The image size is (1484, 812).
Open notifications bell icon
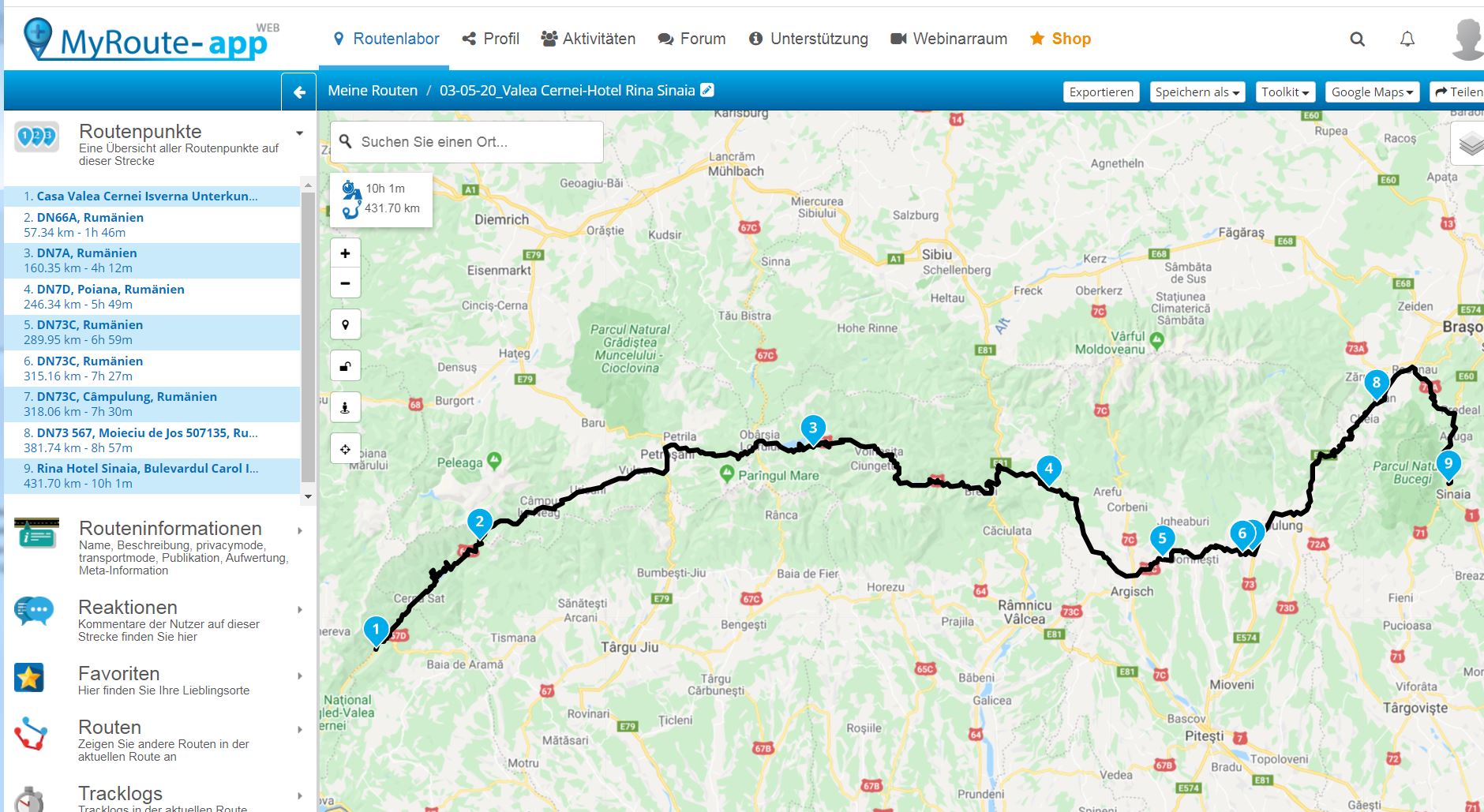(x=1407, y=39)
